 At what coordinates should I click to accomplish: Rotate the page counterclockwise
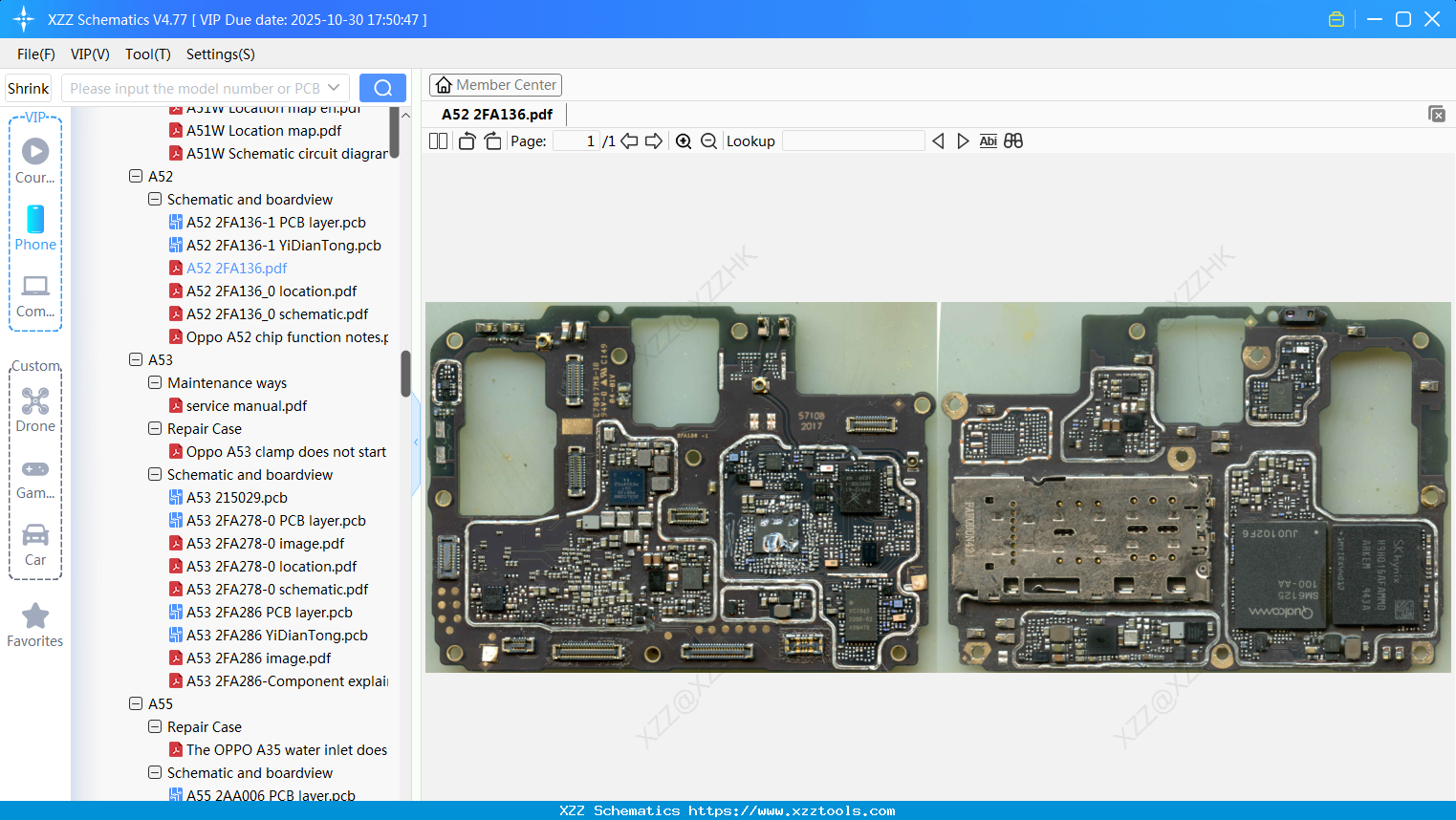(x=467, y=141)
